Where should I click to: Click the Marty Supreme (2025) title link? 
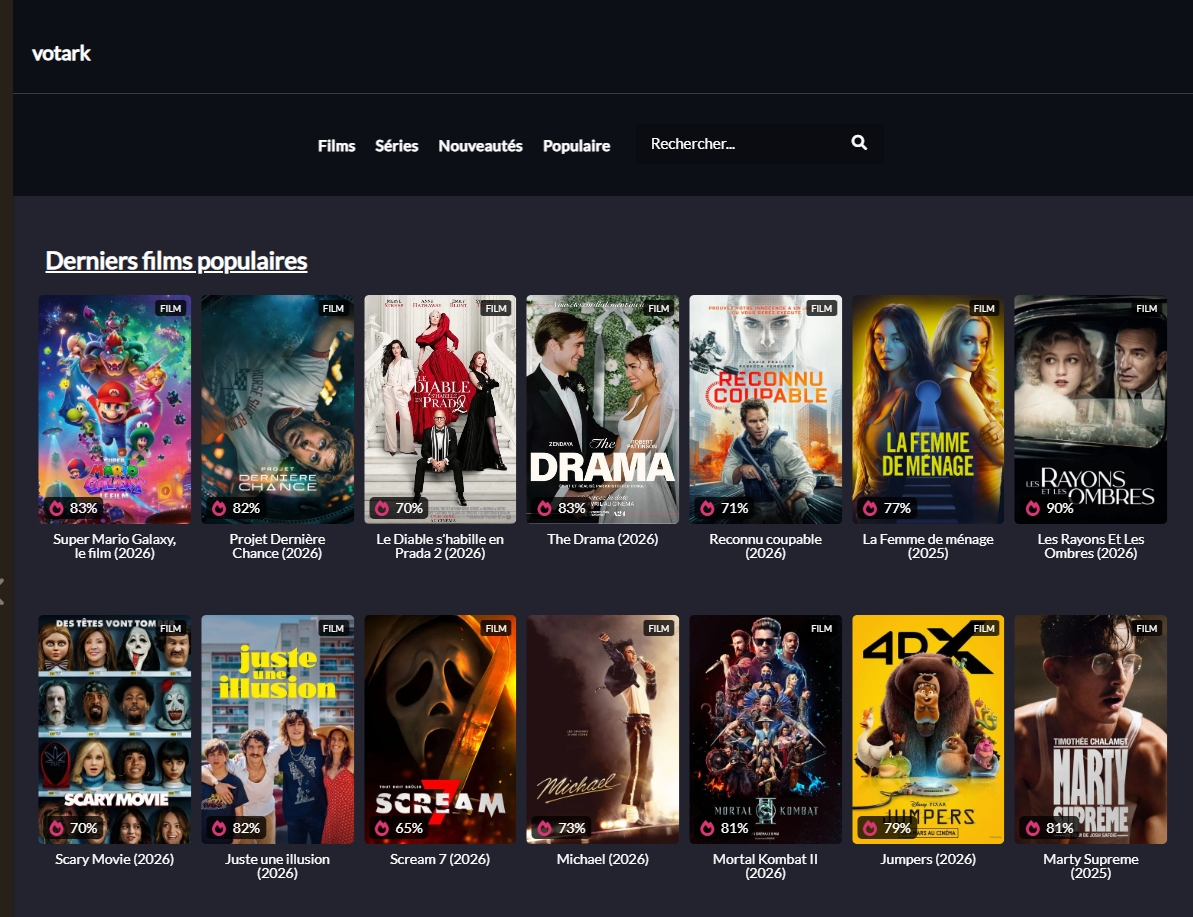point(1090,866)
